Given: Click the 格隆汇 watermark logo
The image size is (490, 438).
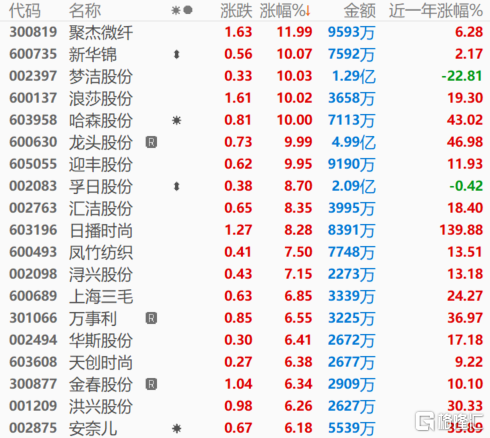Looking at the screenshot, I should point(449,421).
